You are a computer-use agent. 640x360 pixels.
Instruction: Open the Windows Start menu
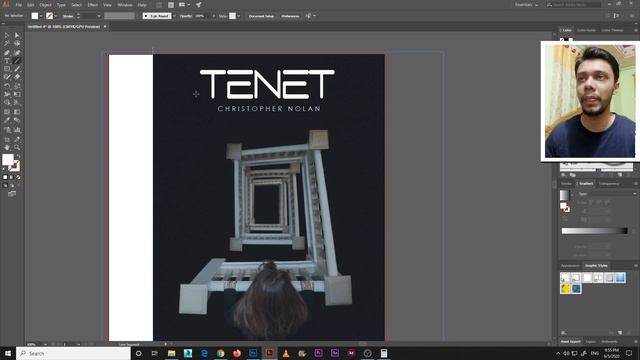[8, 353]
